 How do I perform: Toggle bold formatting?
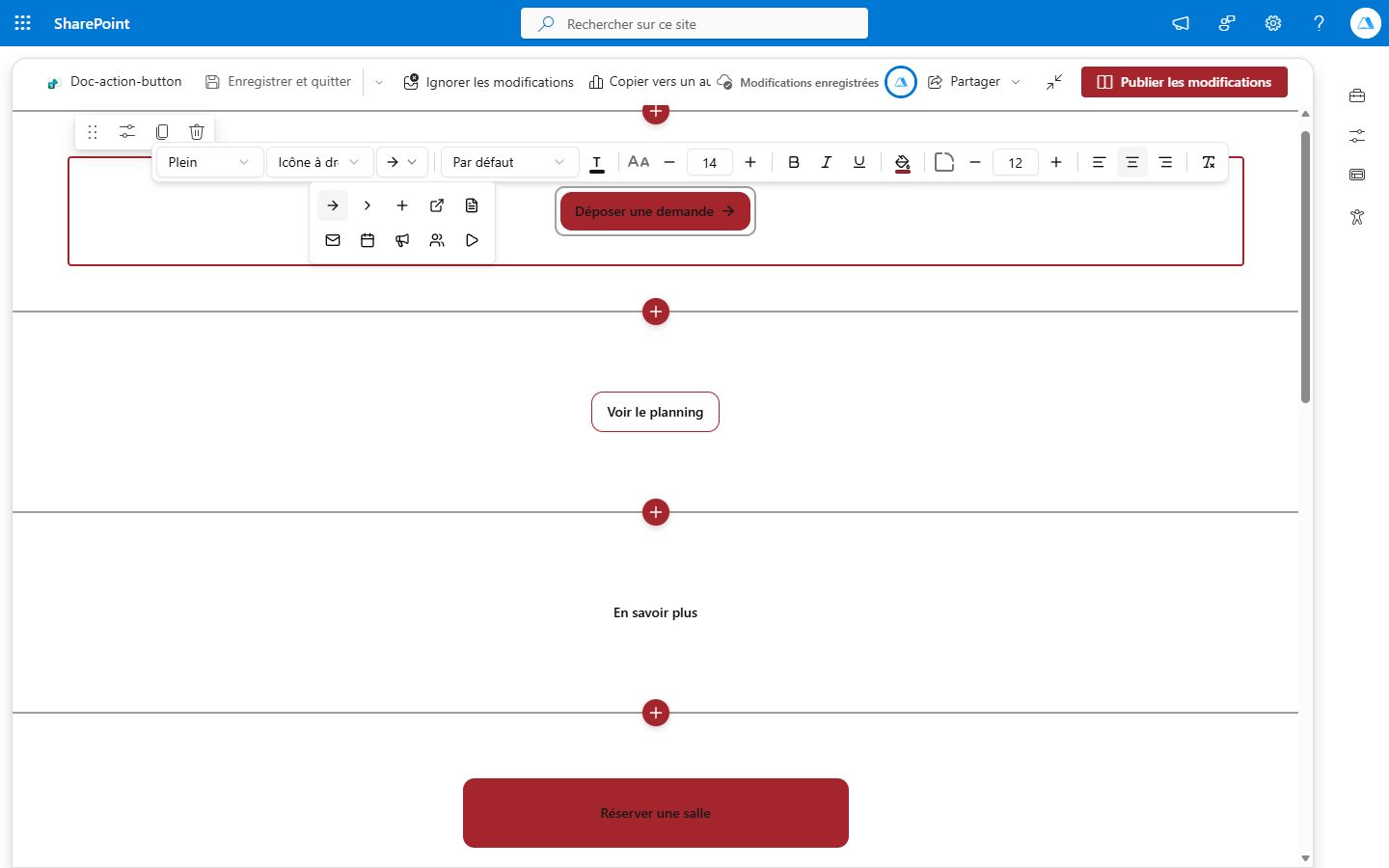click(x=794, y=162)
